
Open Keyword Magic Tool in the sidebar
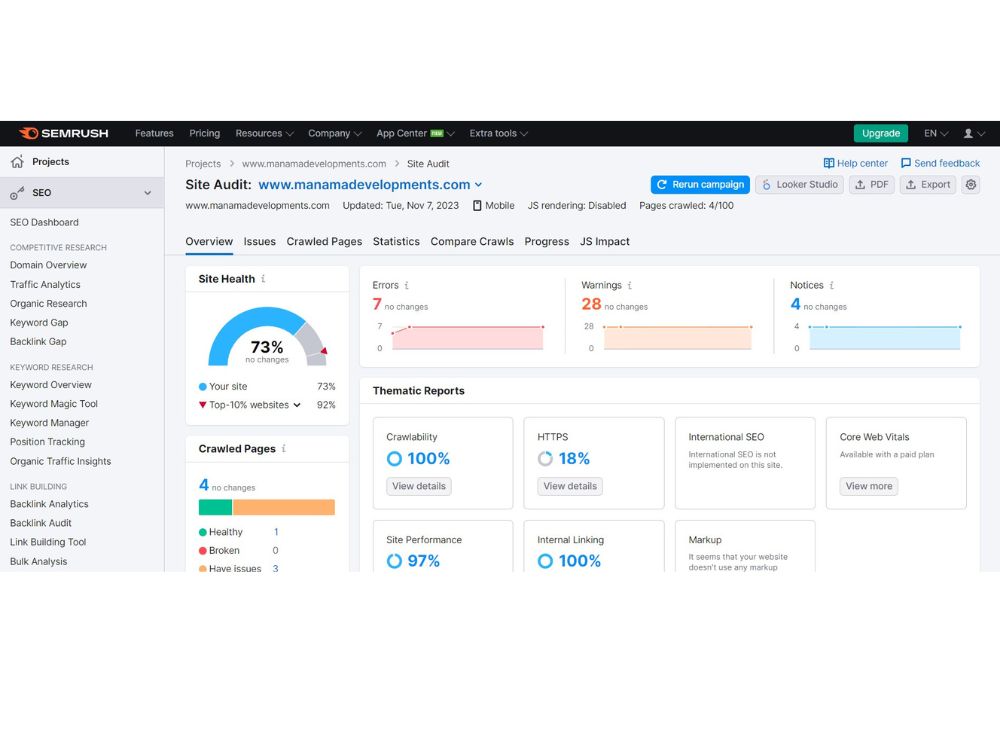(x=54, y=404)
